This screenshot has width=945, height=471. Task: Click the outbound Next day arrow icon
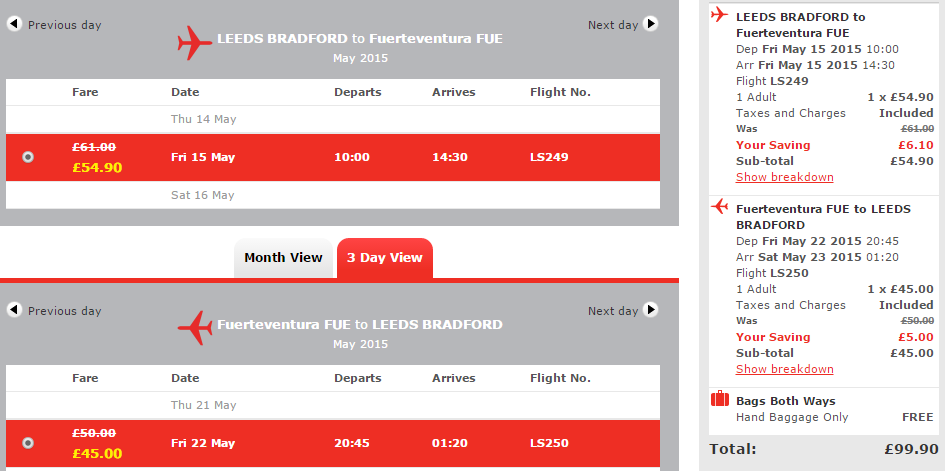pos(650,24)
